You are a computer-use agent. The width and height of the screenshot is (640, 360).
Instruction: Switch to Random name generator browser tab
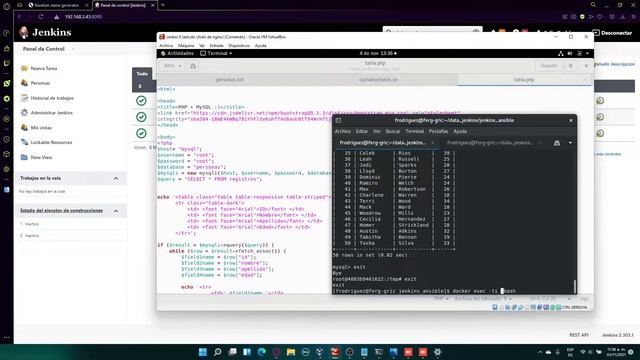(57, 5)
